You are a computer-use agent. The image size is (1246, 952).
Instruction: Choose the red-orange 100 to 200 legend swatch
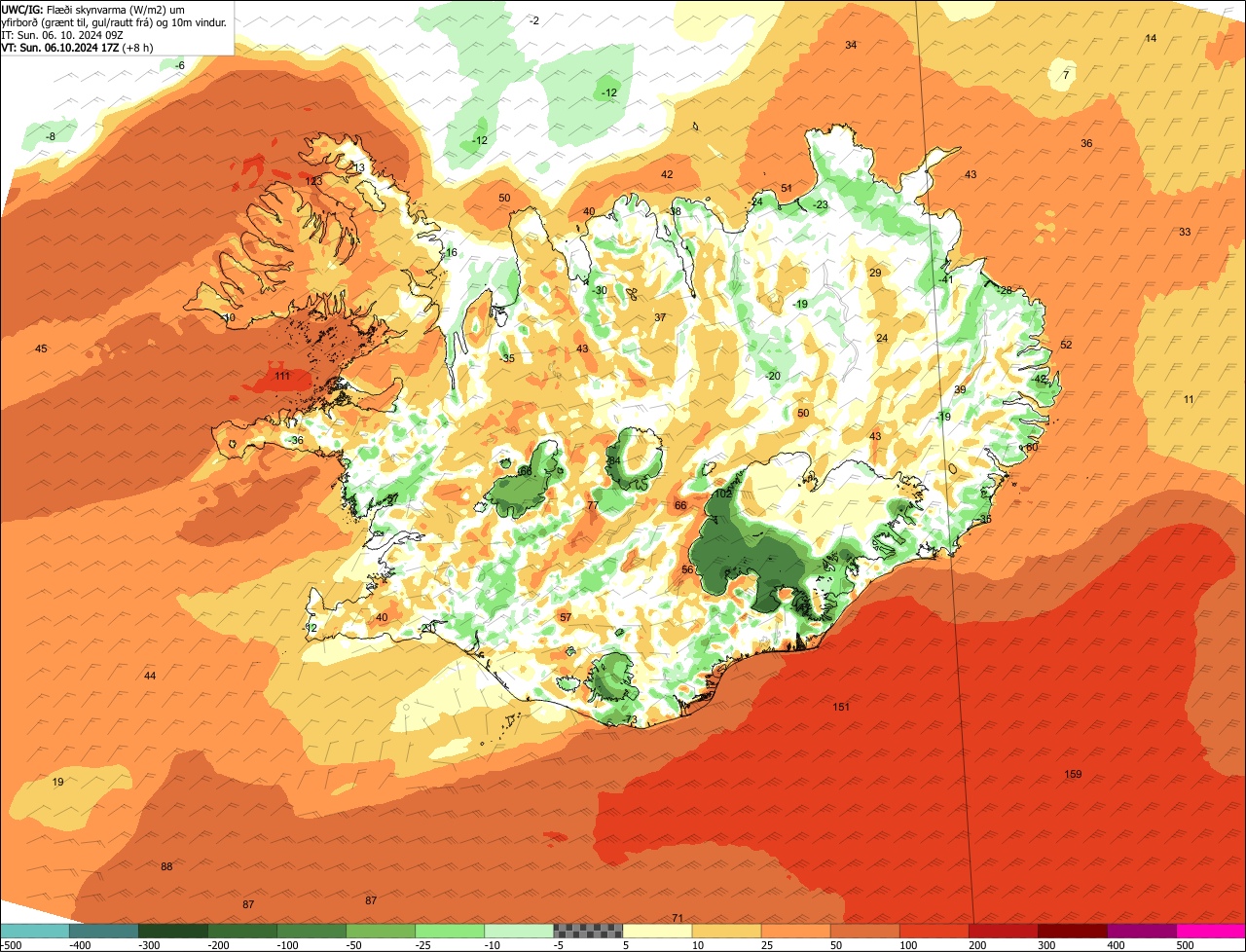934,931
